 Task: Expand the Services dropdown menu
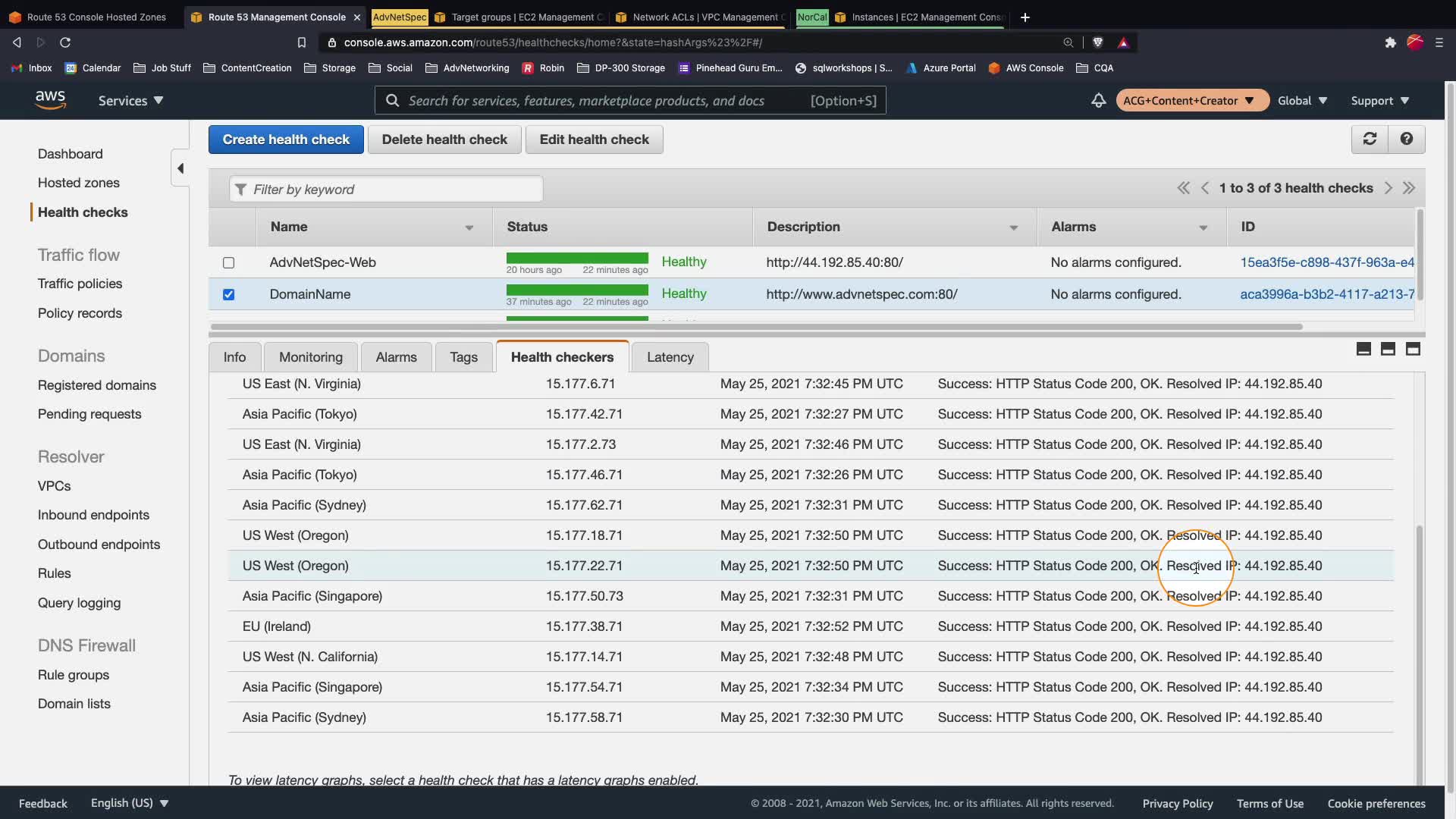(x=130, y=100)
